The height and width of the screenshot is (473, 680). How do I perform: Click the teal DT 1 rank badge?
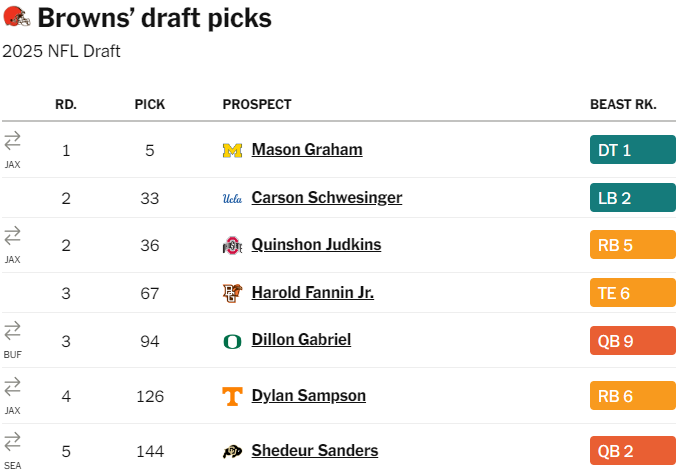pyautogui.click(x=632, y=150)
